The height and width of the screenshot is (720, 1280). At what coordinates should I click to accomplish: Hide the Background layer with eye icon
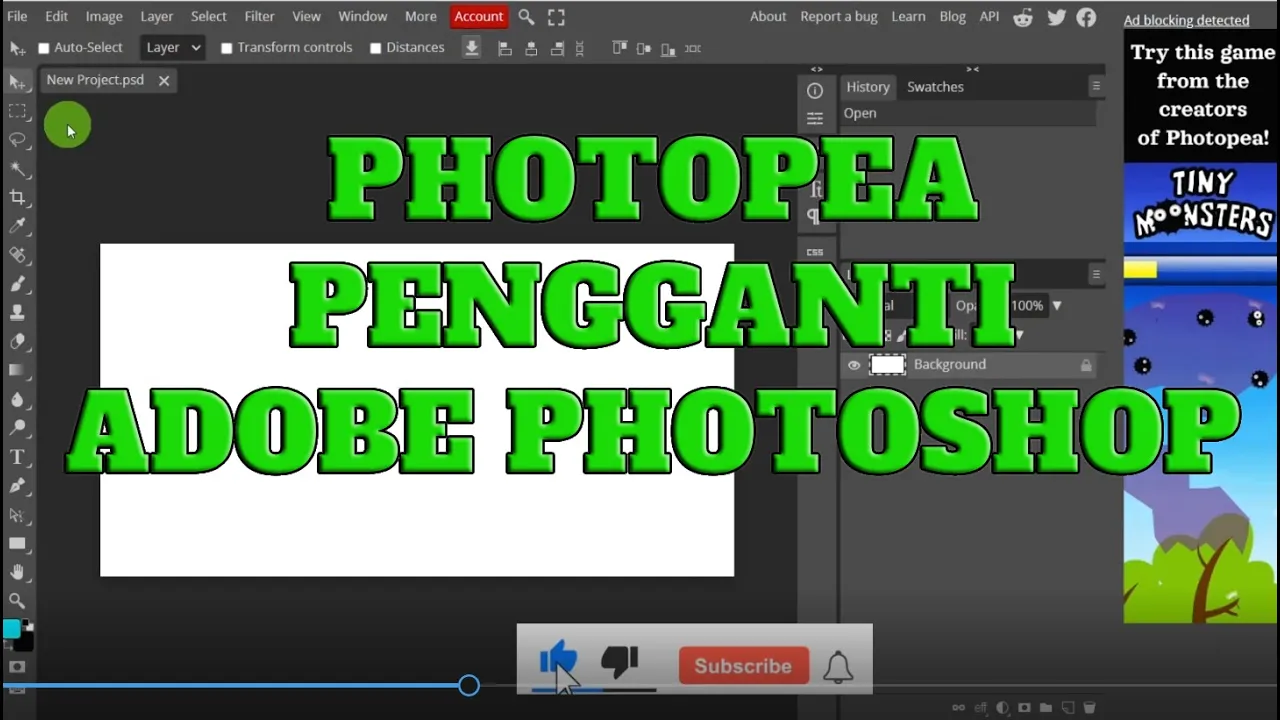(854, 365)
